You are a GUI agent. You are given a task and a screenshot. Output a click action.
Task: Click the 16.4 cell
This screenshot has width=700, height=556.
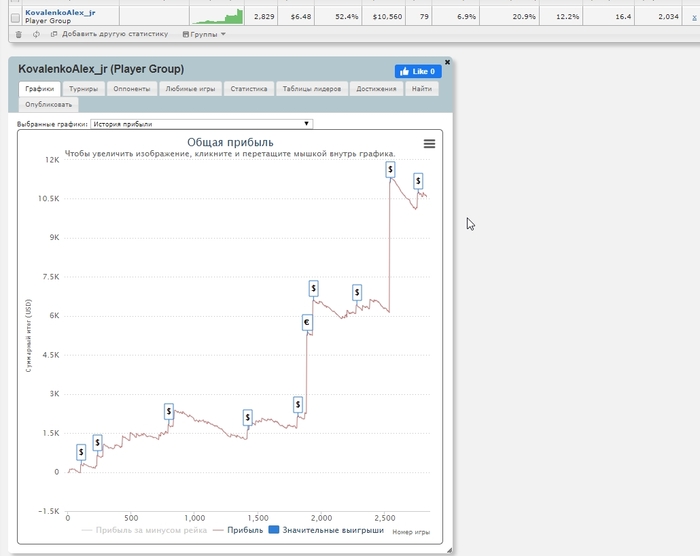pyautogui.click(x=609, y=17)
